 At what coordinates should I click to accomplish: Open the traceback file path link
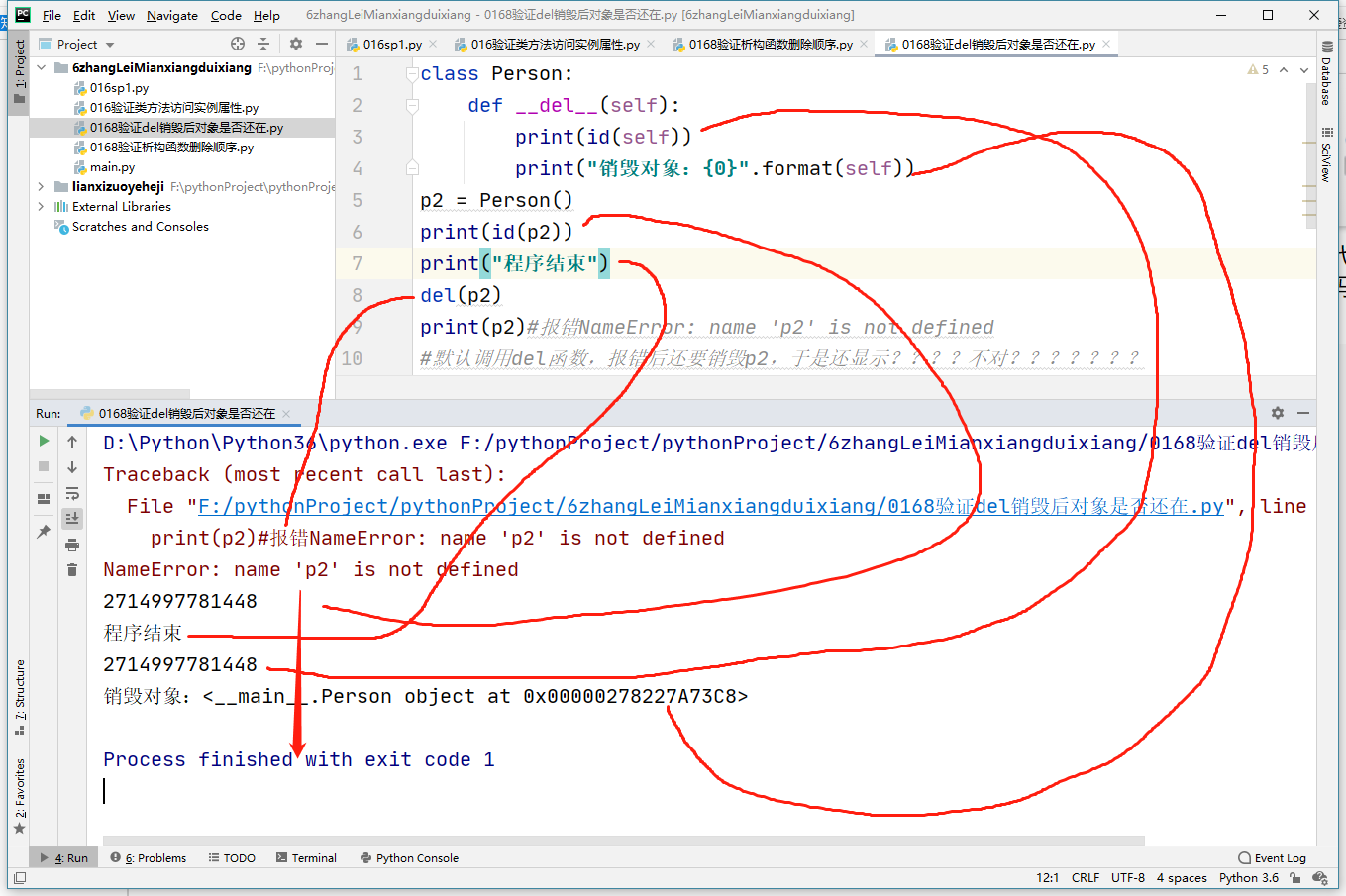pos(711,506)
